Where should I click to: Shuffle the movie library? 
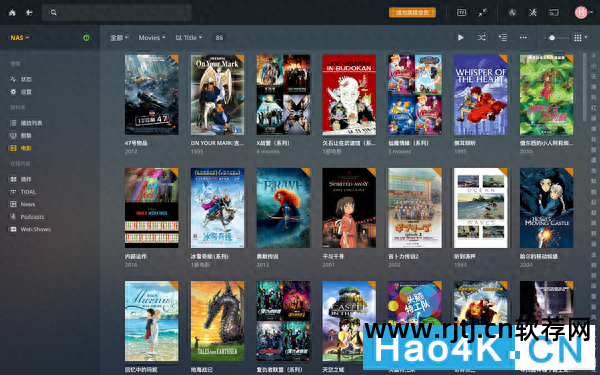482,38
